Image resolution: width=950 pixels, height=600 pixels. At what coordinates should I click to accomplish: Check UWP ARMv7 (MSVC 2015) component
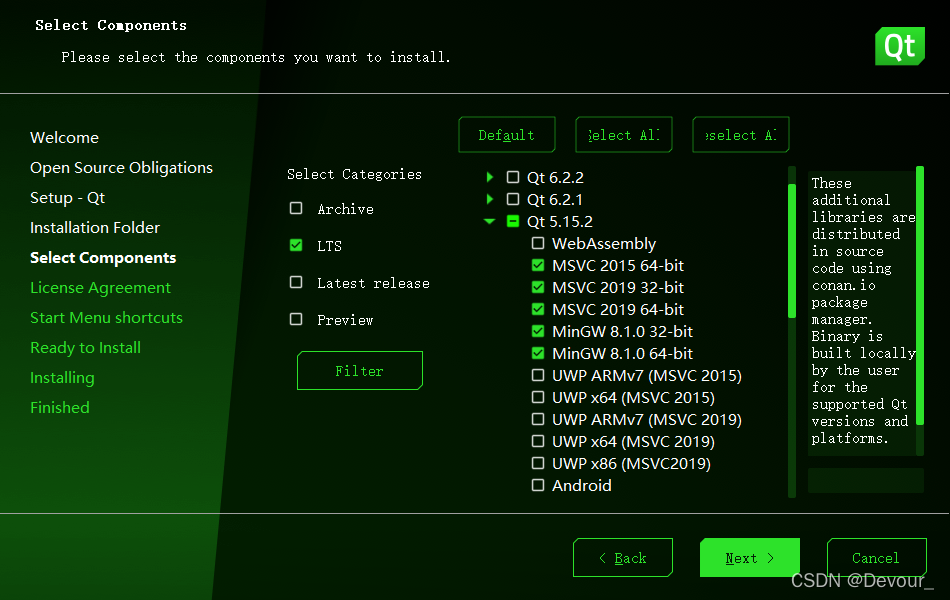(x=537, y=375)
